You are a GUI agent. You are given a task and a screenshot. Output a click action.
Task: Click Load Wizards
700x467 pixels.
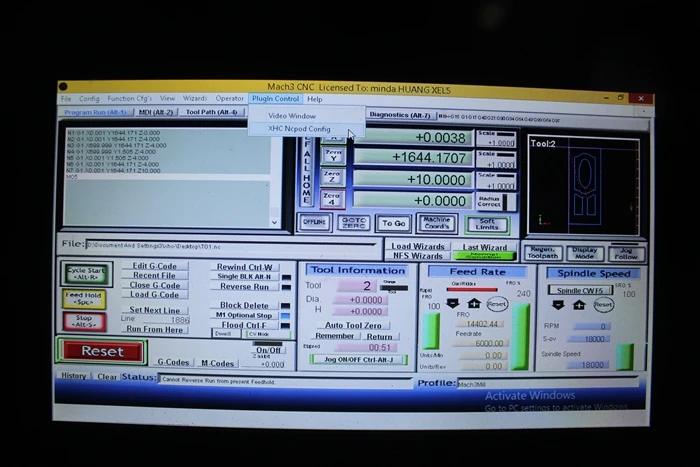tap(418, 246)
